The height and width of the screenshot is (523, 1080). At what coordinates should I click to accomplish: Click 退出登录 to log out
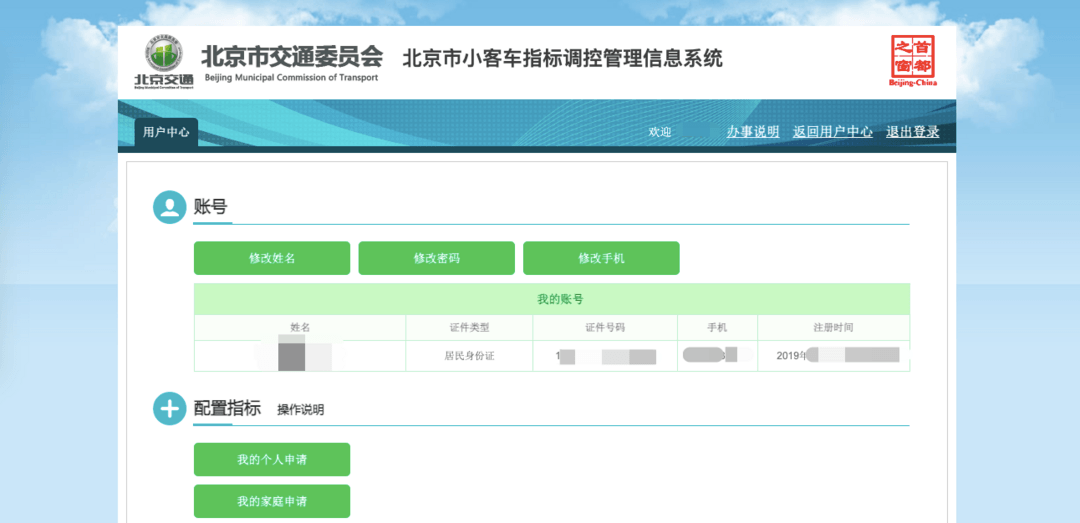pos(913,132)
